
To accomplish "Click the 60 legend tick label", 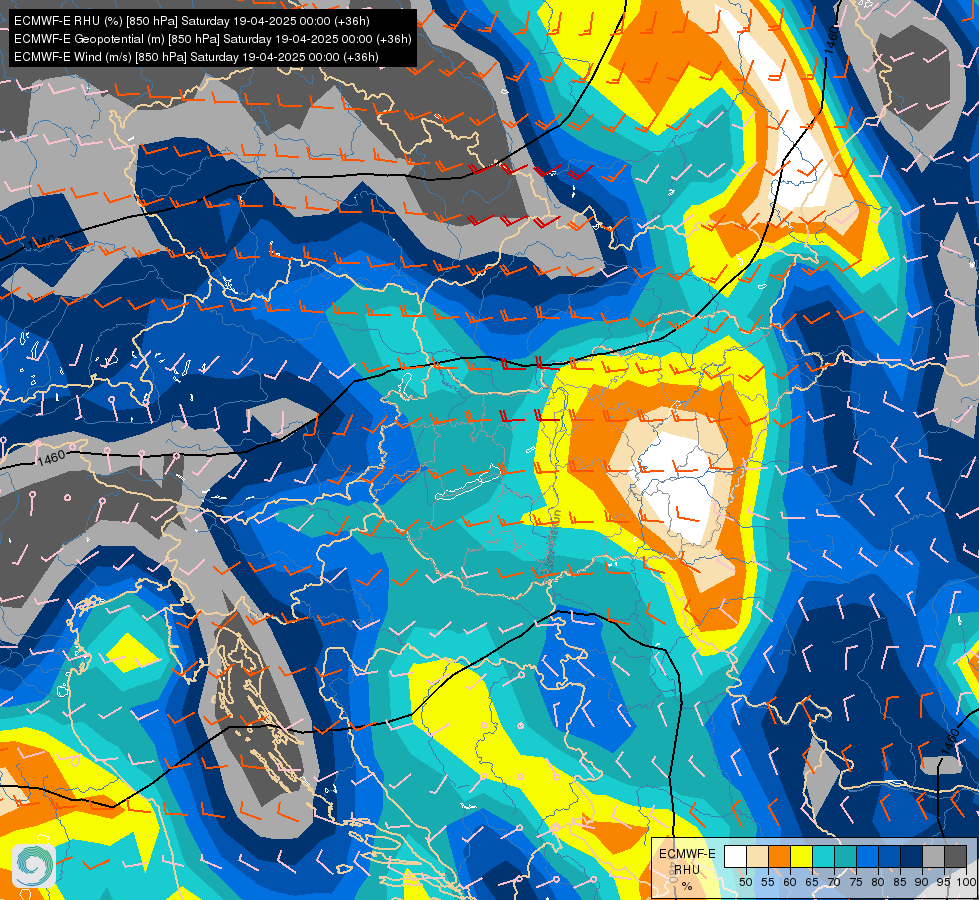I will pyautogui.click(x=790, y=883).
